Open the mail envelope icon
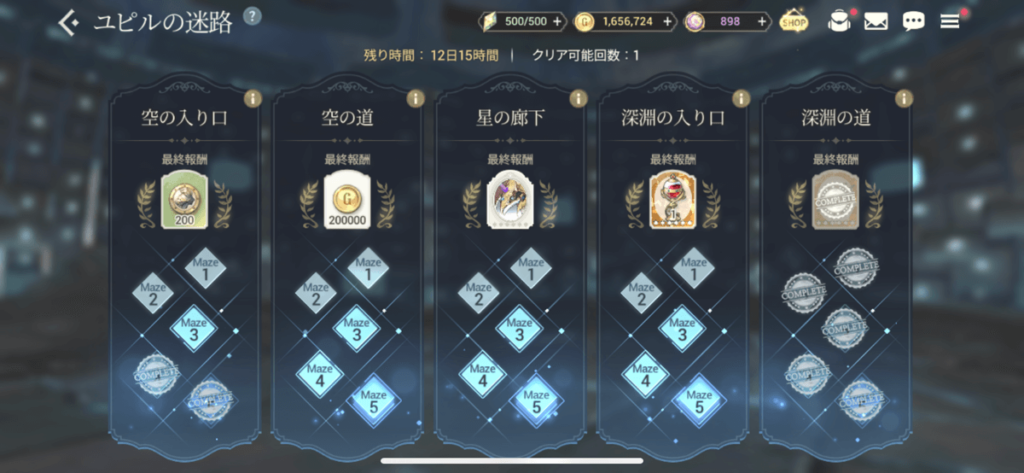The image size is (1024, 473). click(876, 22)
